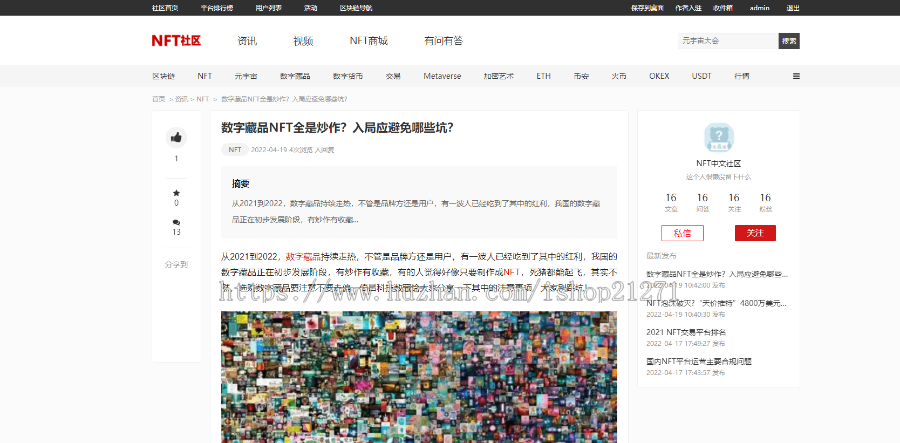Click red 数字藏品 link in article body

pyautogui.click(x=303, y=256)
